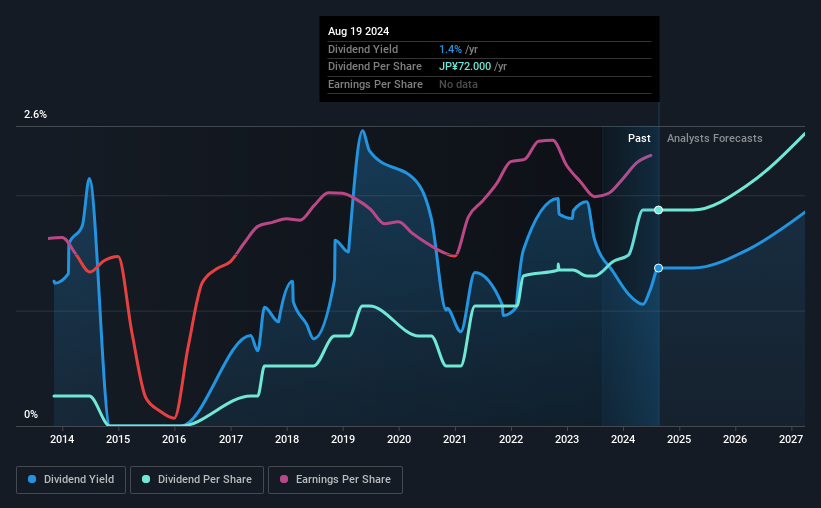Click the tooltip's Dividend Yield row label
The image size is (821, 508).
click(363, 49)
